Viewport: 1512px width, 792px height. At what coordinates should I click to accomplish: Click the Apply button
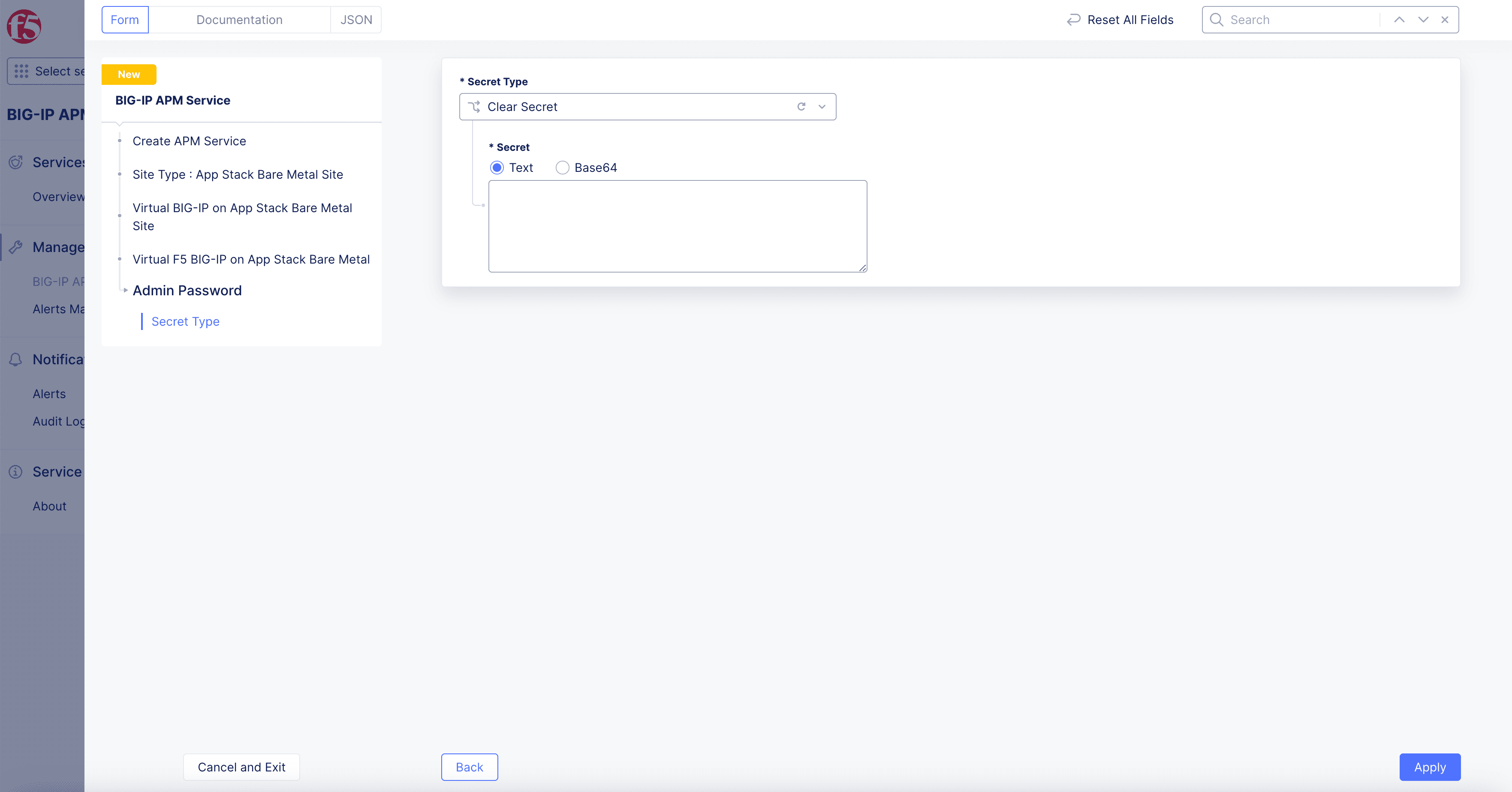pyautogui.click(x=1430, y=768)
